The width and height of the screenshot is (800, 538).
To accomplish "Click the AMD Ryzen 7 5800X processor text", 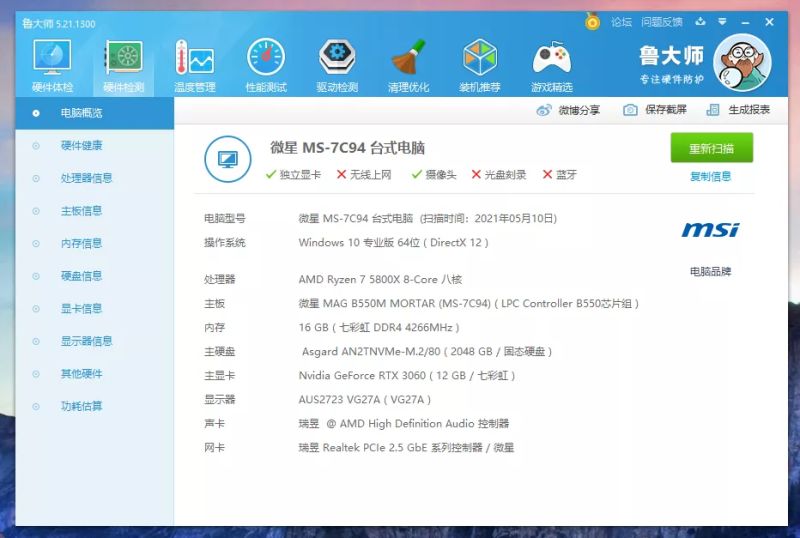I will 380,279.
